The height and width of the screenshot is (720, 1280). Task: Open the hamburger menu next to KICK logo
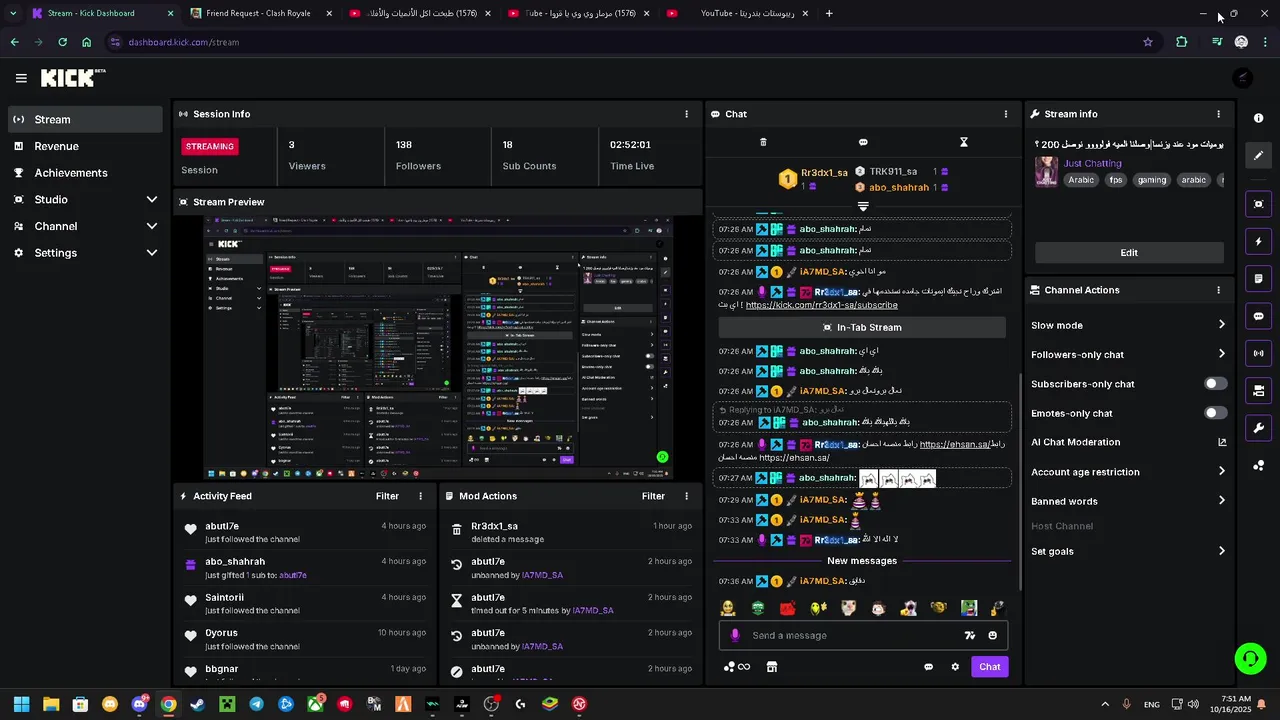click(21, 78)
